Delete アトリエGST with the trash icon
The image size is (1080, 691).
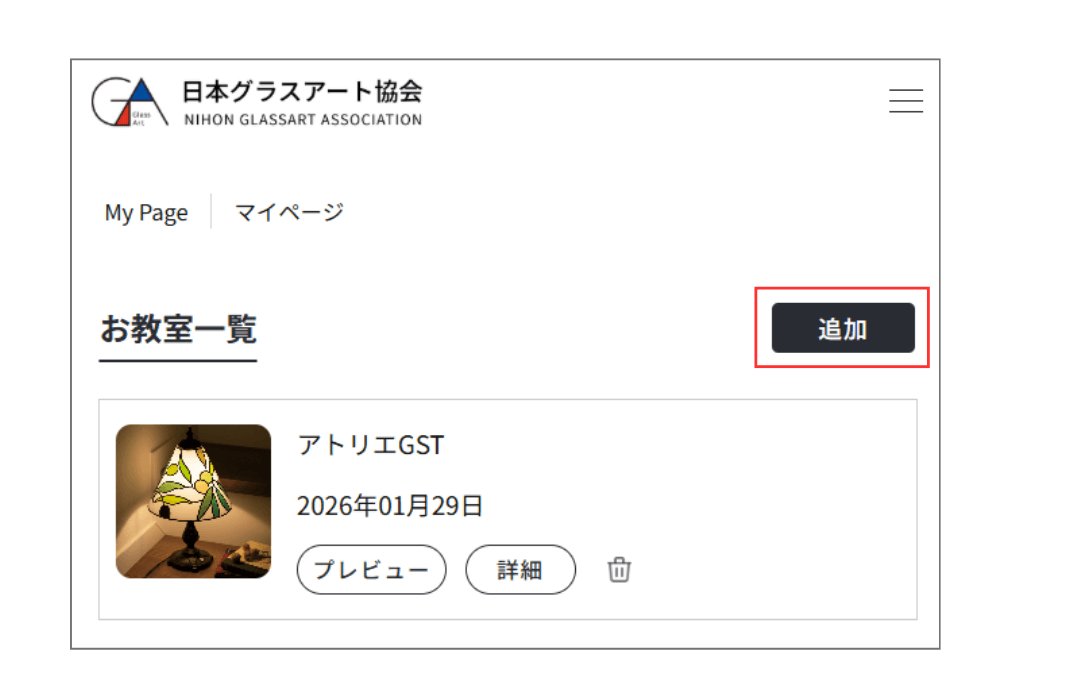[619, 570]
